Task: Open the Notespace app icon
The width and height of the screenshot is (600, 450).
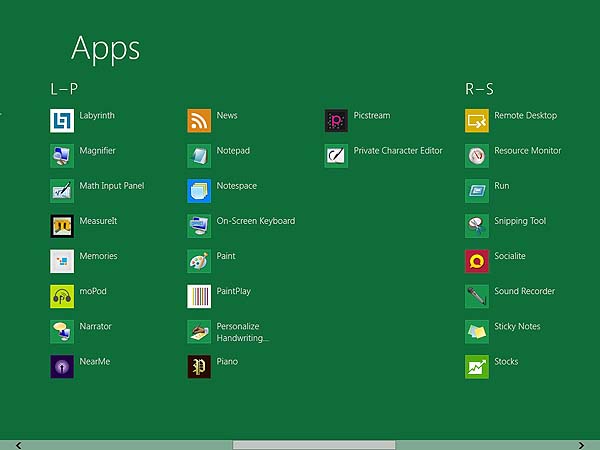Action: [199, 191]
